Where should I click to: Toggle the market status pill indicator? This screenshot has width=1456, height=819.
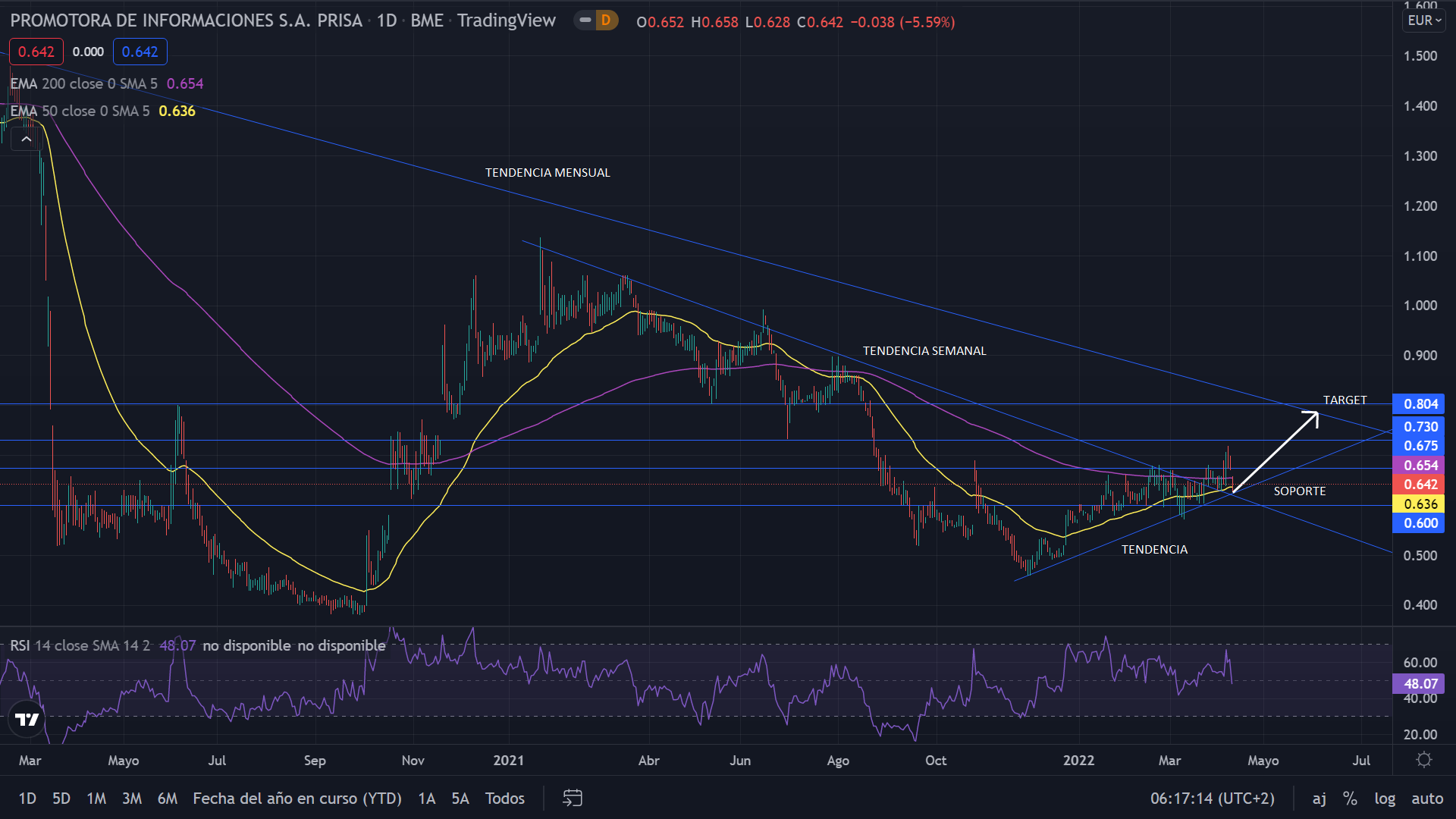(585, 20)
